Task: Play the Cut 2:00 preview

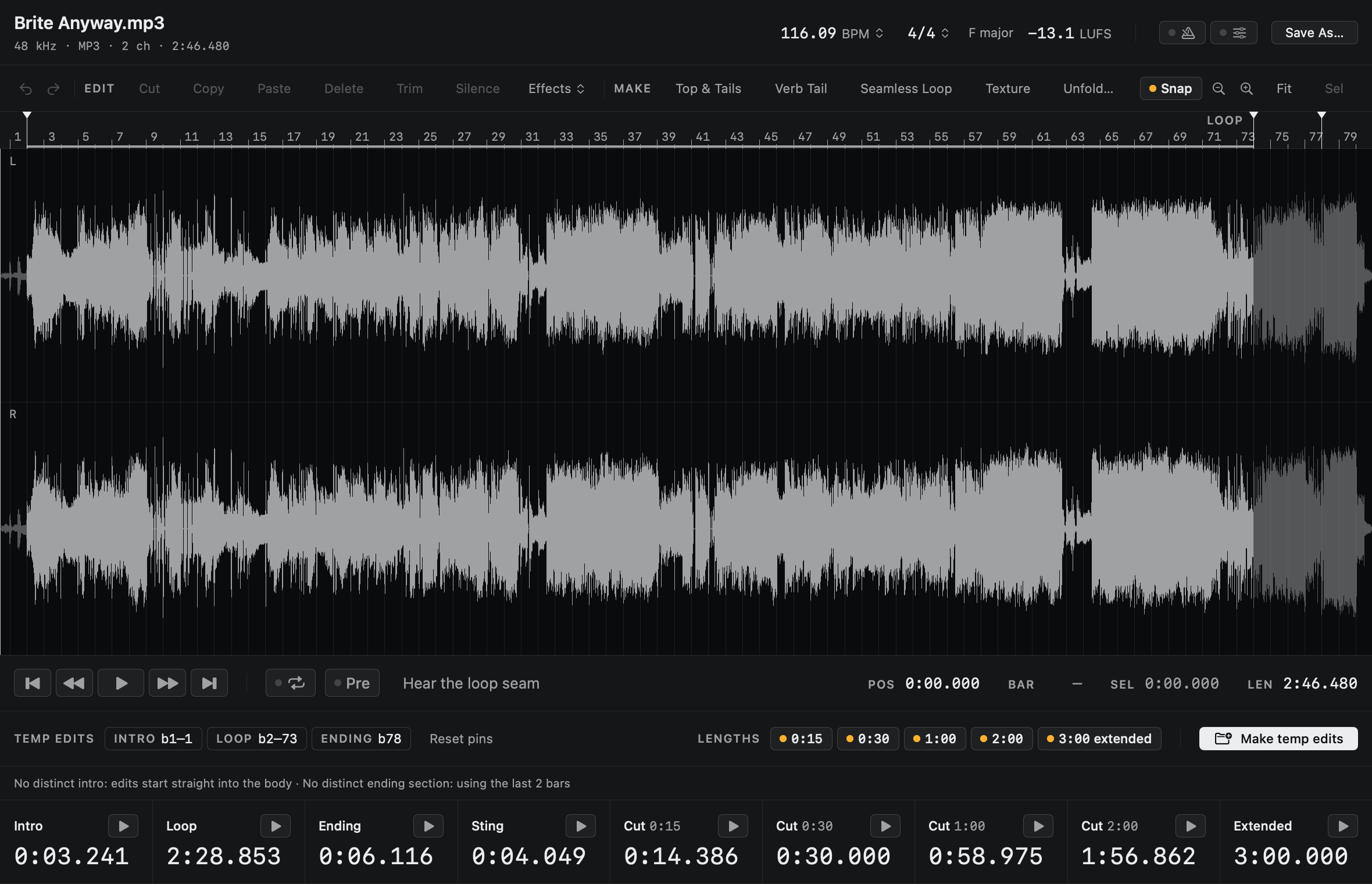Action: (1191, 826)
